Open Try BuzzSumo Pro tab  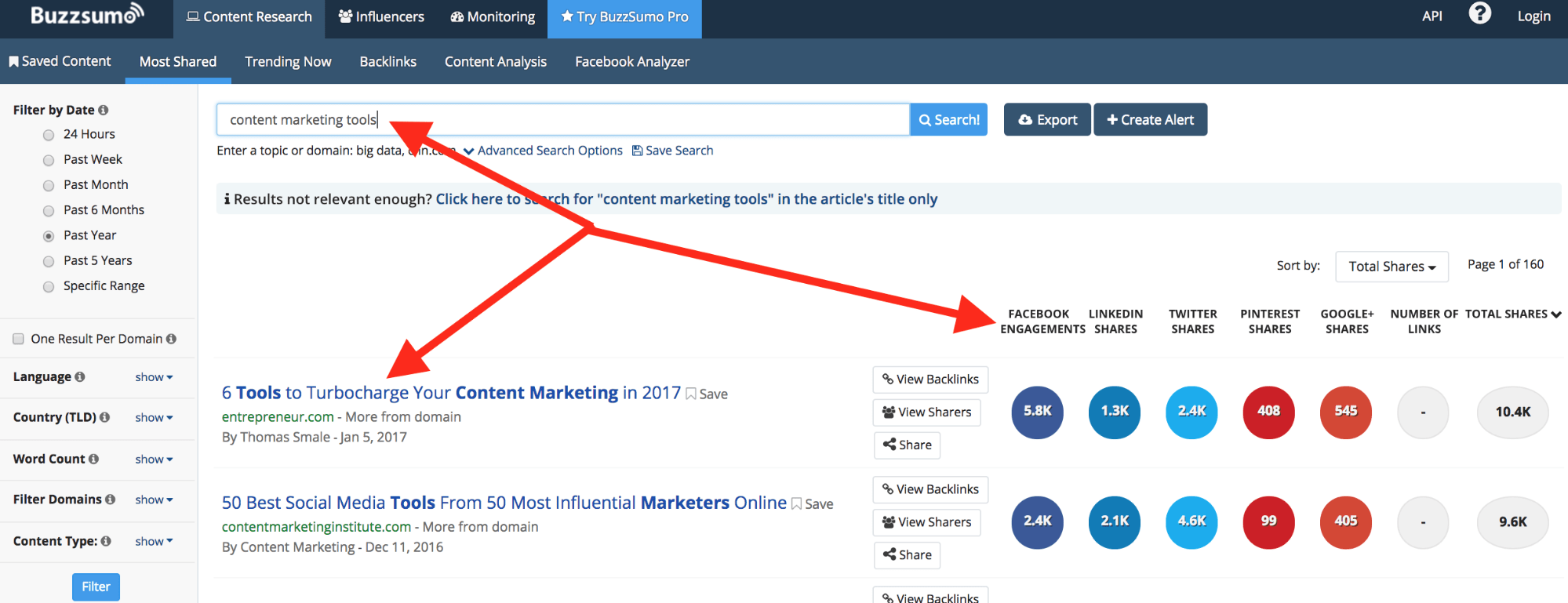tap(624, 17)
